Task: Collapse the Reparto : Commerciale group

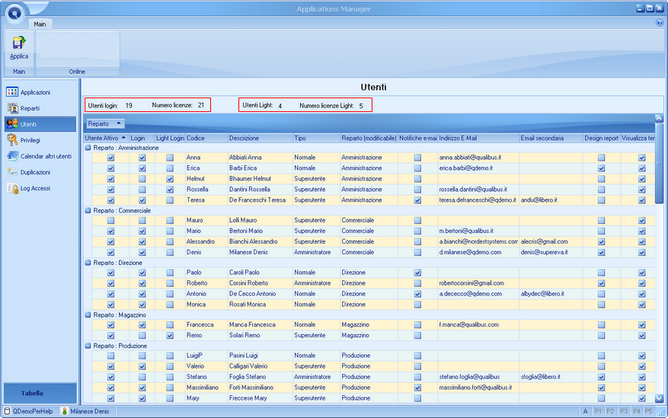Action: pyautogui.click(x=88, y=210)
